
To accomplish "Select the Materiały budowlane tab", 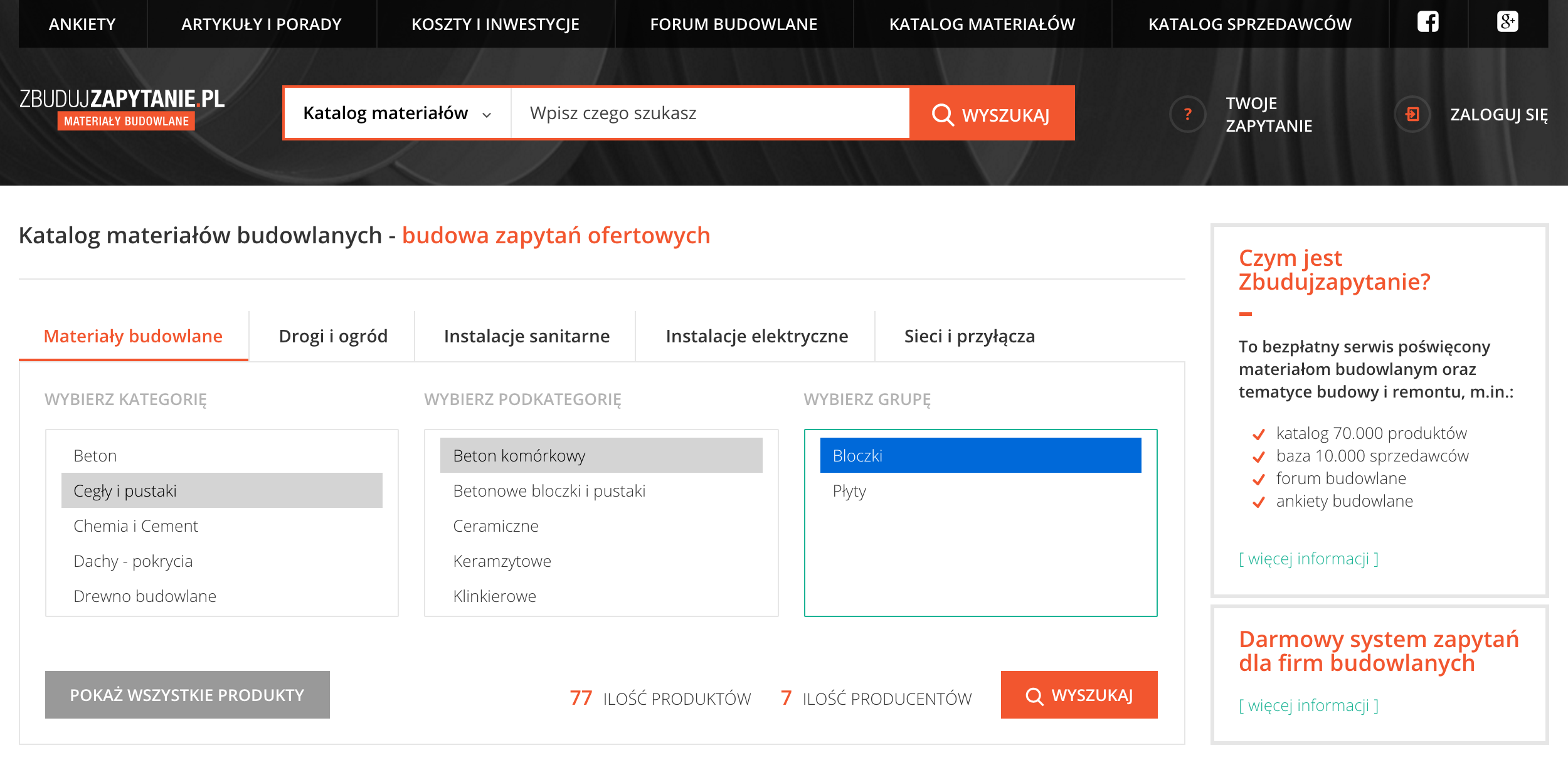I will 133,336.
